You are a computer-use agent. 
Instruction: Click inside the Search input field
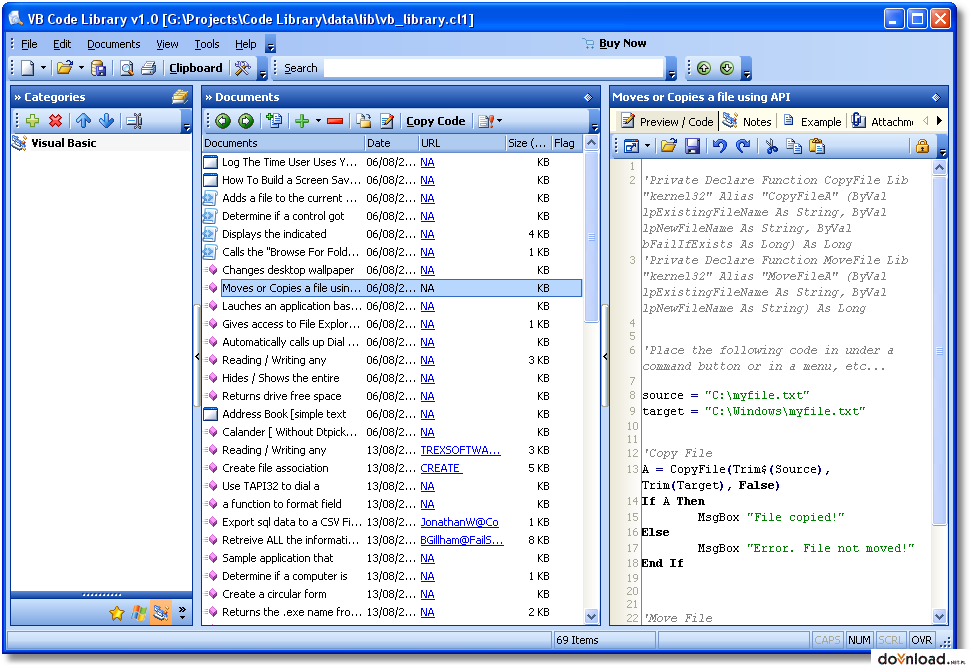[494, 68]
